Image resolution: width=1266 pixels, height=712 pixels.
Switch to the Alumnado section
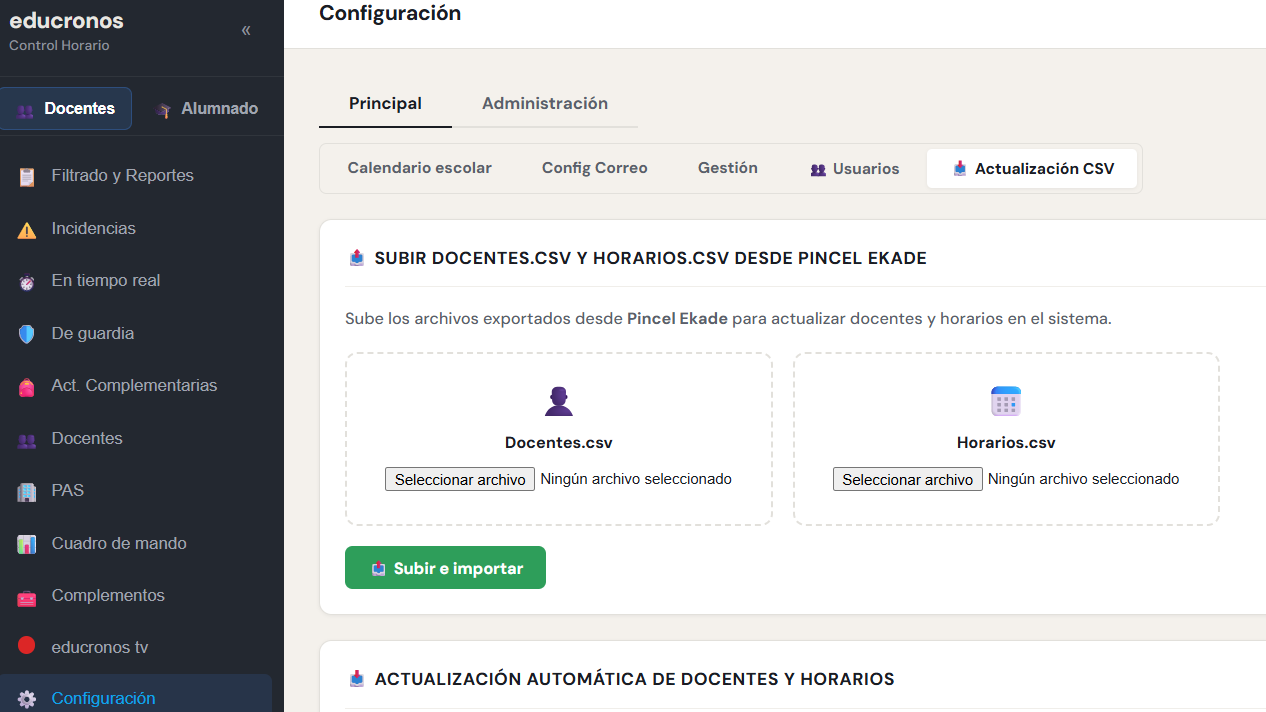[x=207, y=108]
